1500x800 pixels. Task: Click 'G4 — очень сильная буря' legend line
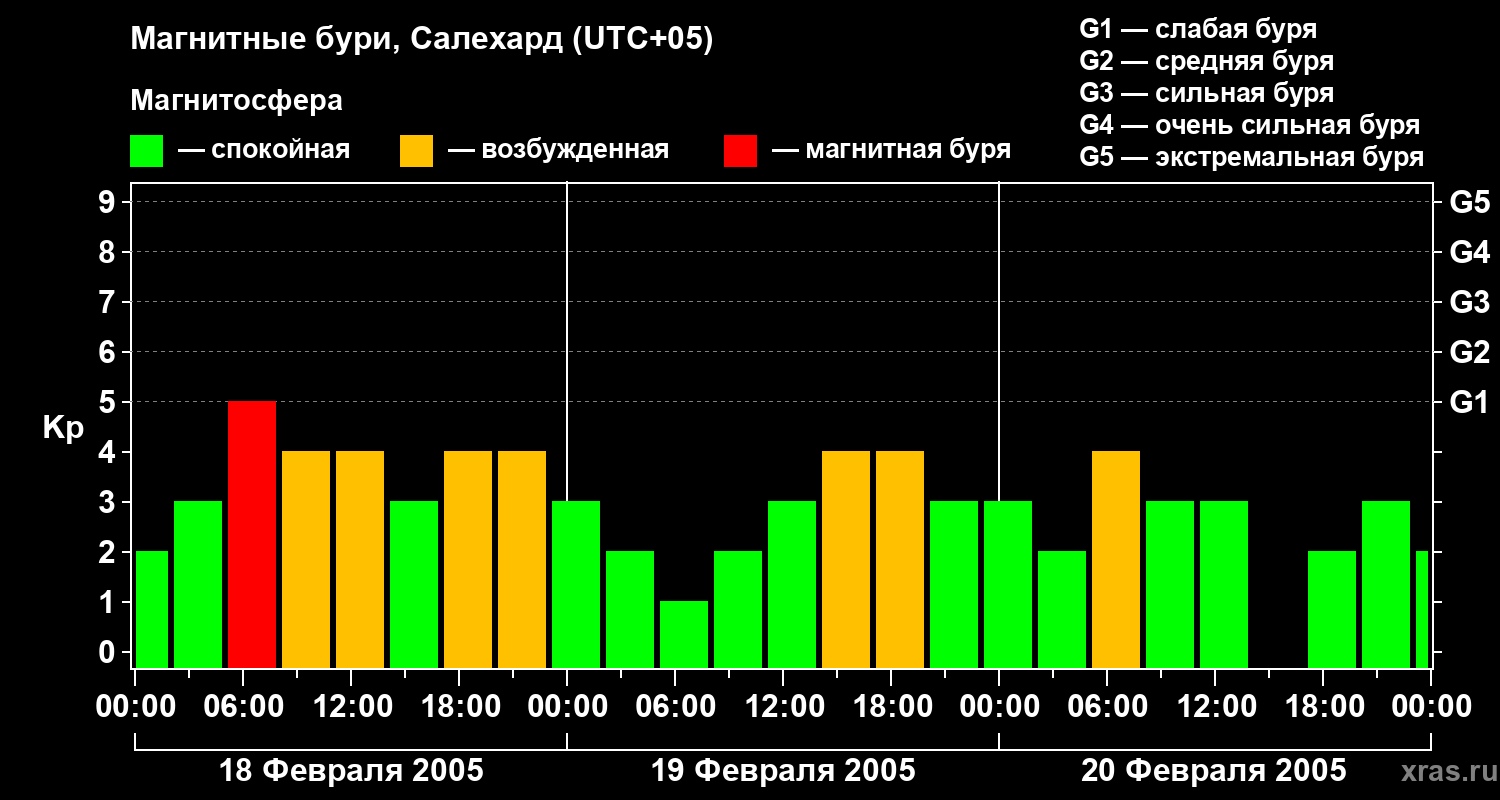pyautogui.click(x=1249, y=125)
